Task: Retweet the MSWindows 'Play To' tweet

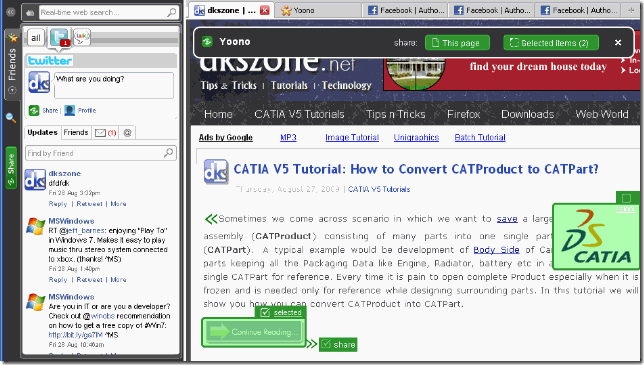Action: click(x=89, y=280)
